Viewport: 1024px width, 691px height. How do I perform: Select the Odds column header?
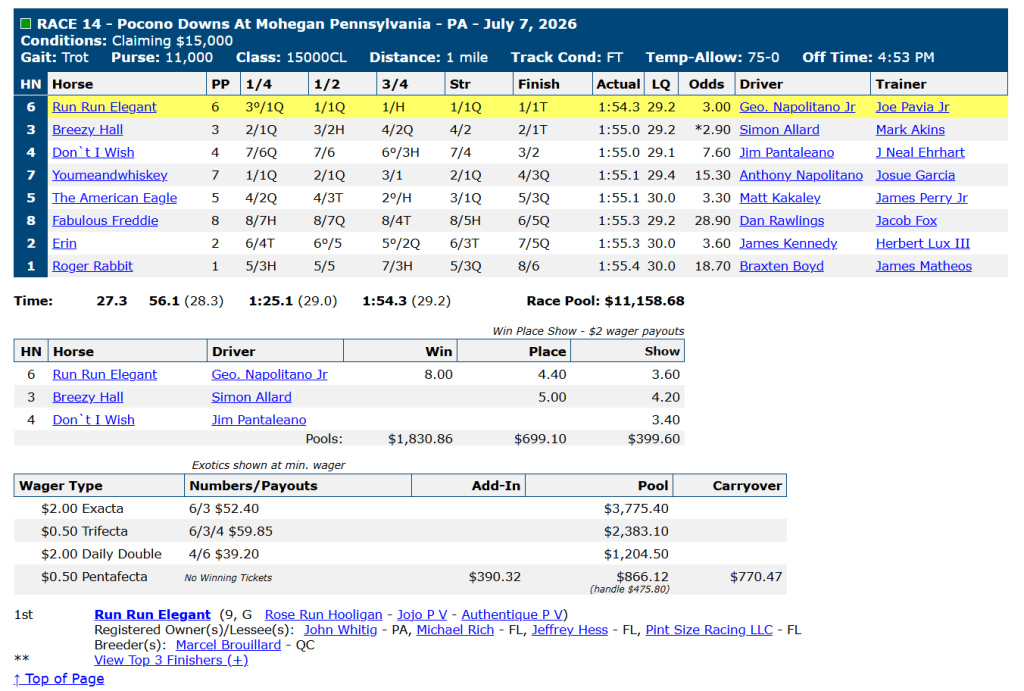(706, 84)
